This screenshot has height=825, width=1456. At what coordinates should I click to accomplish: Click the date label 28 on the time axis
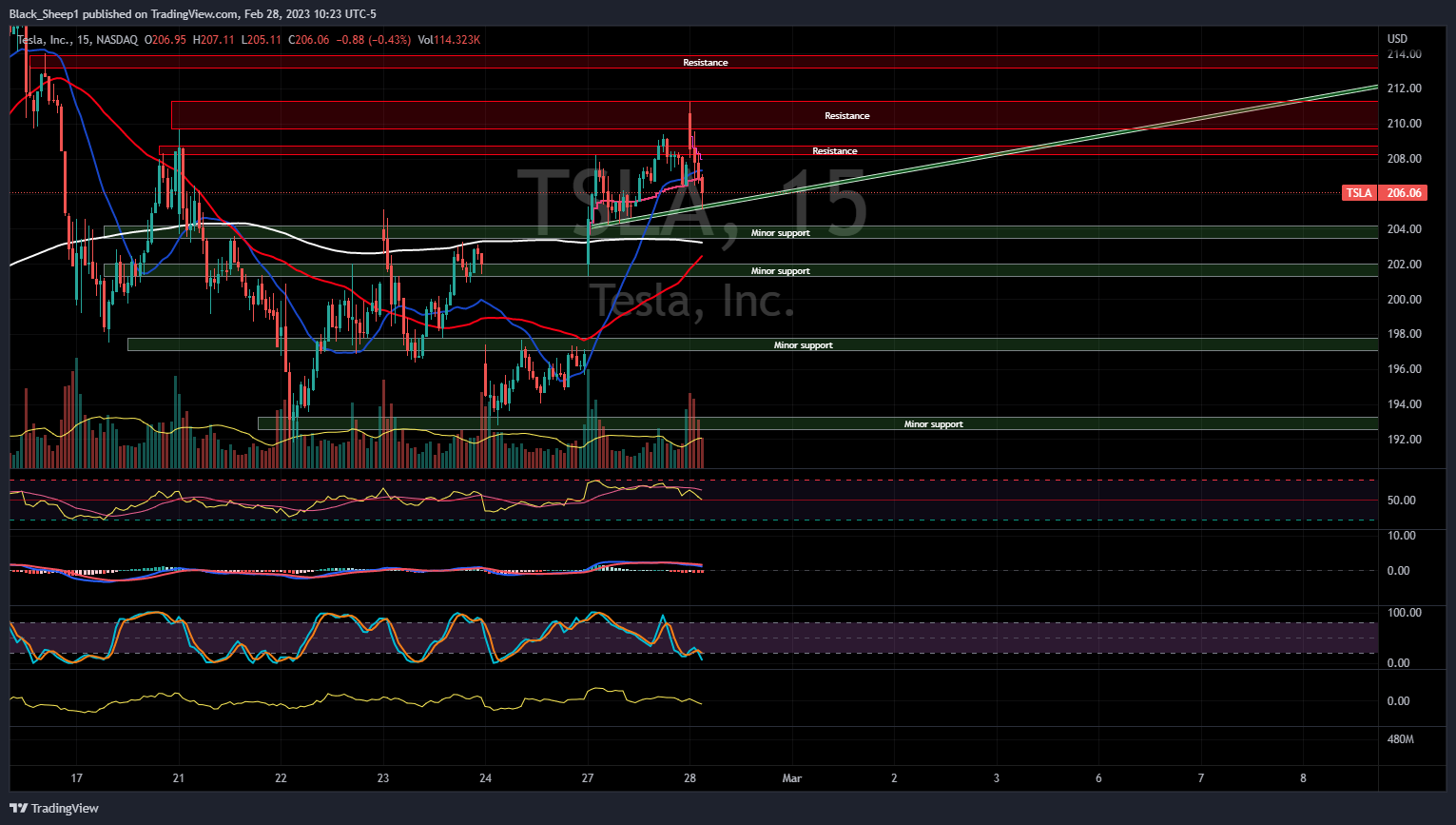tap(689, 778)
